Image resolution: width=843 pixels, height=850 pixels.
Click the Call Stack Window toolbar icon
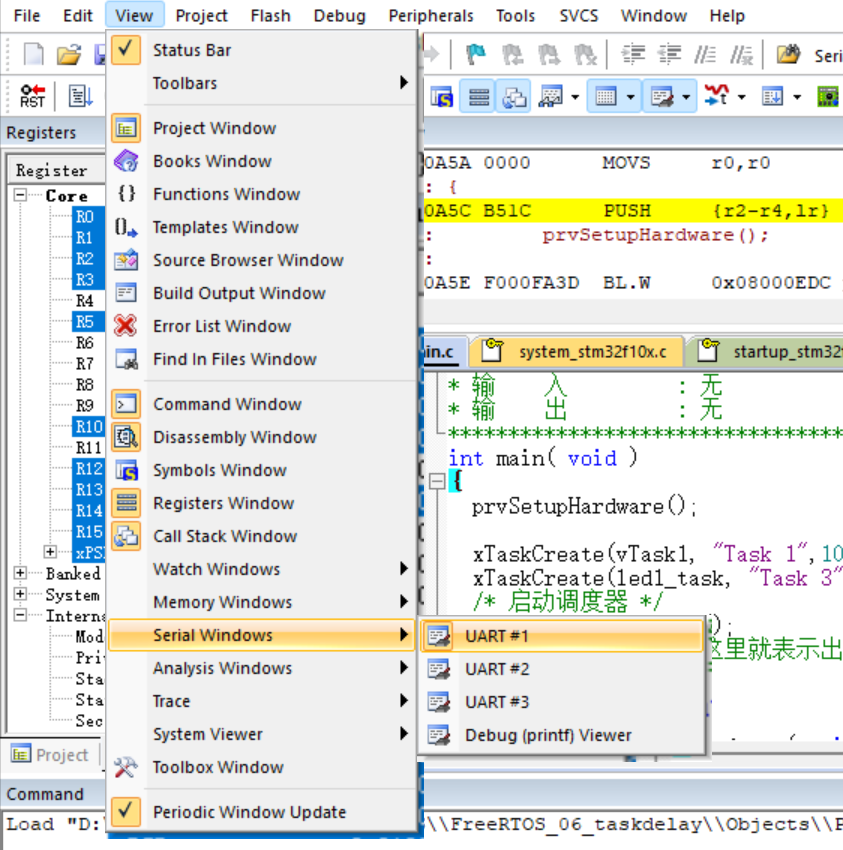pyautogui.click(x=514, y=96)
